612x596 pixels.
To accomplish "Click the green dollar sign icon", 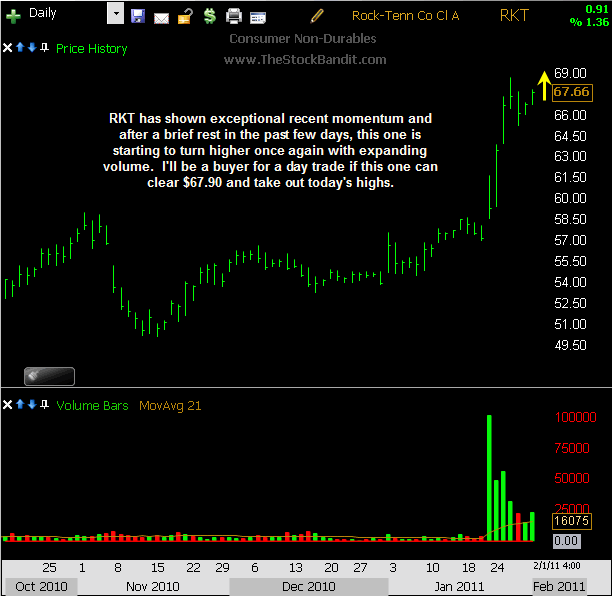I will click(209, 16).
